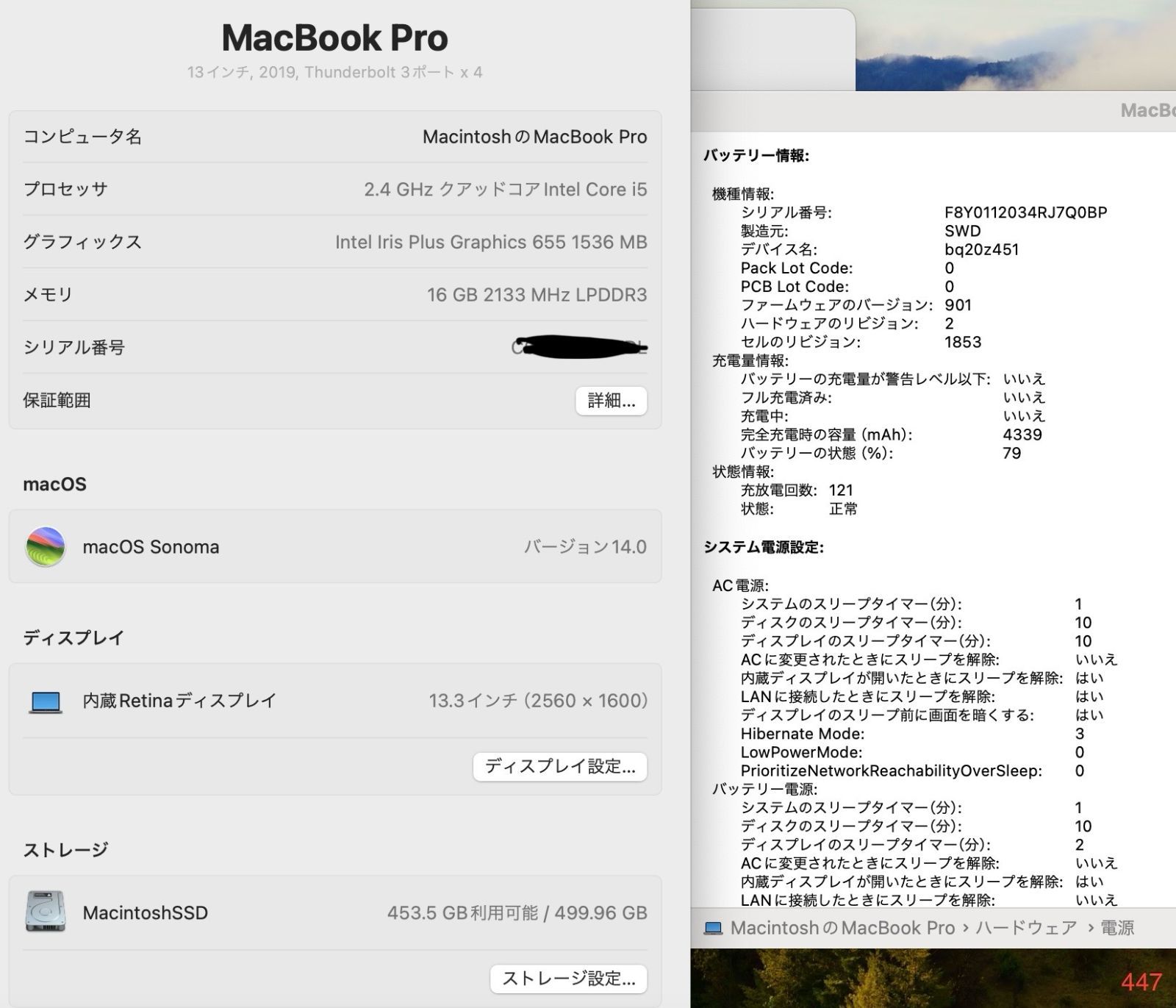Click バッテリーの充電量が警告レベル以下: label
The image size is (1176, 1008).
point(866,379)
